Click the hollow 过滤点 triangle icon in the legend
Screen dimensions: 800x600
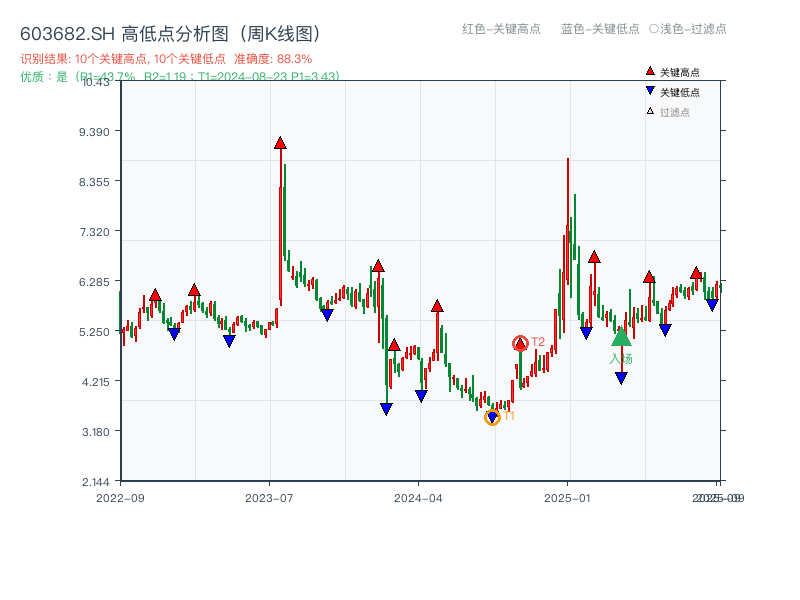648,110
